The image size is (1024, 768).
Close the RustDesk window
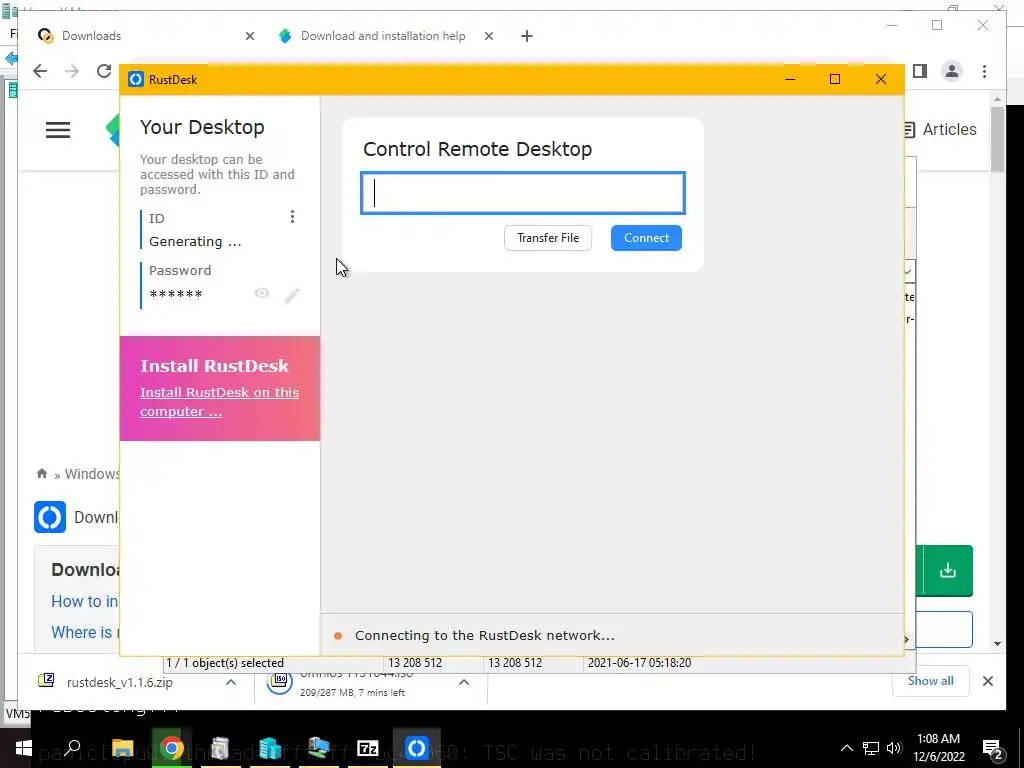point(880,79)
